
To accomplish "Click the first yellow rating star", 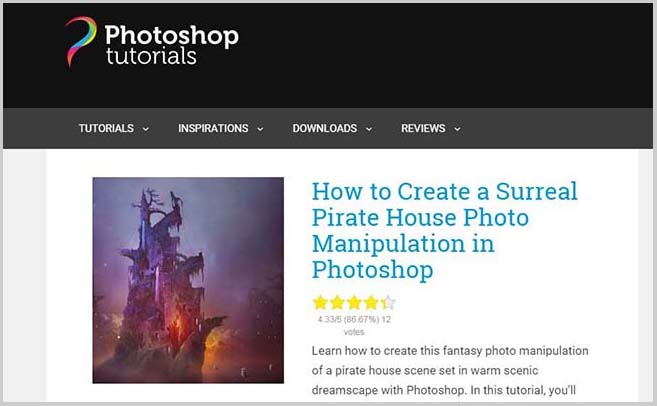I will tap(320, 302).
